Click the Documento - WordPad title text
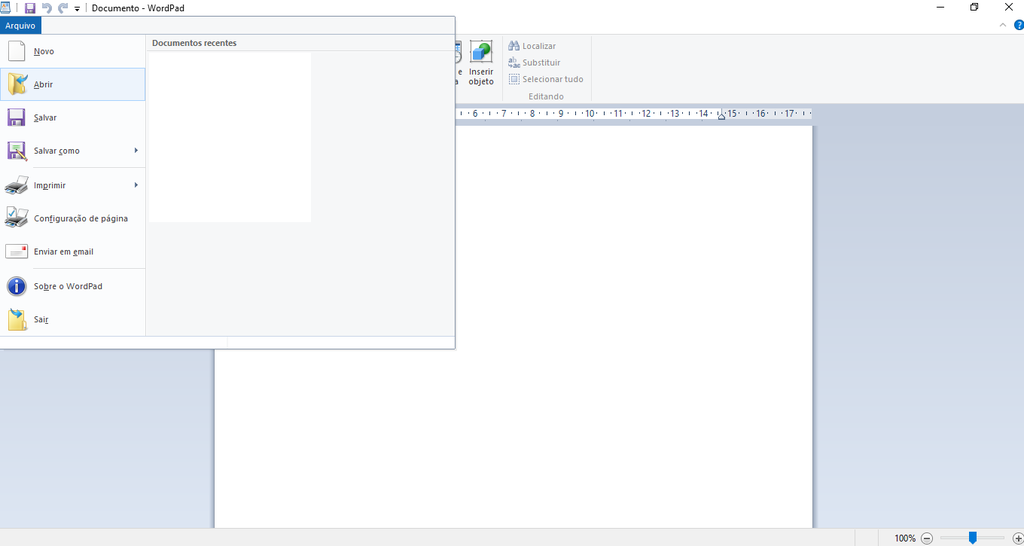The width and height of the screenshot is (1024, 546). pyautogui.click(x=138, y=8)
